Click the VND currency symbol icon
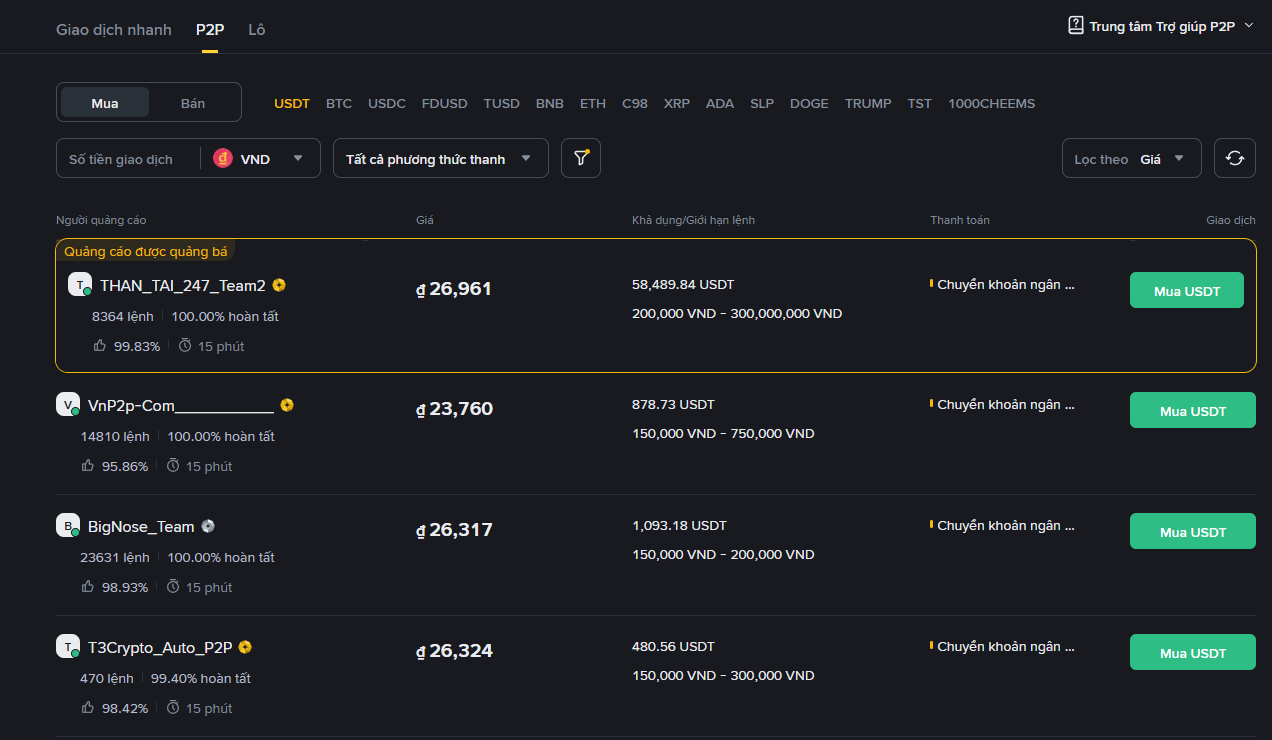 223,158
